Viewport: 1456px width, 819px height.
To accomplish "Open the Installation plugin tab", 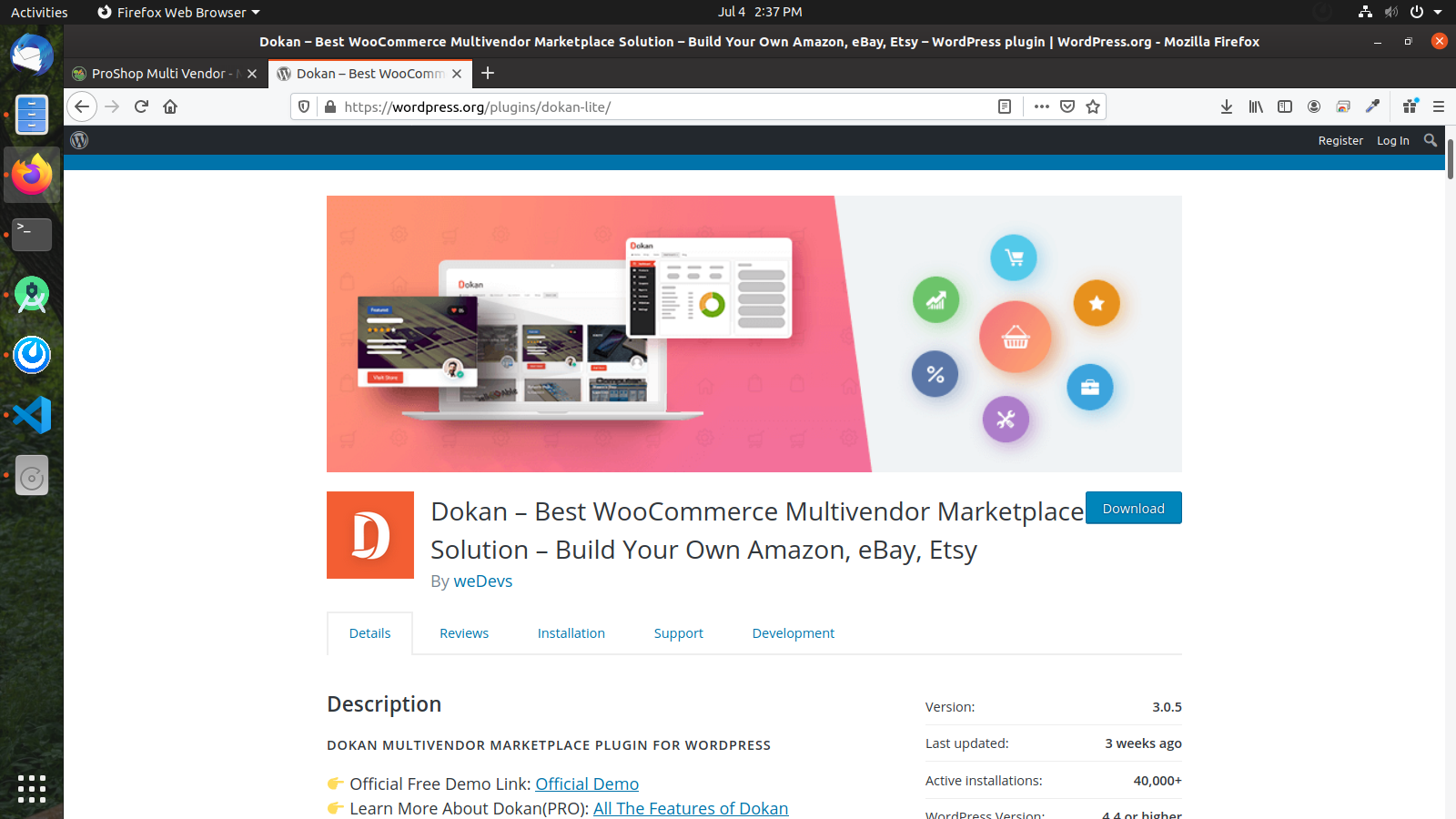I will 571,633.
